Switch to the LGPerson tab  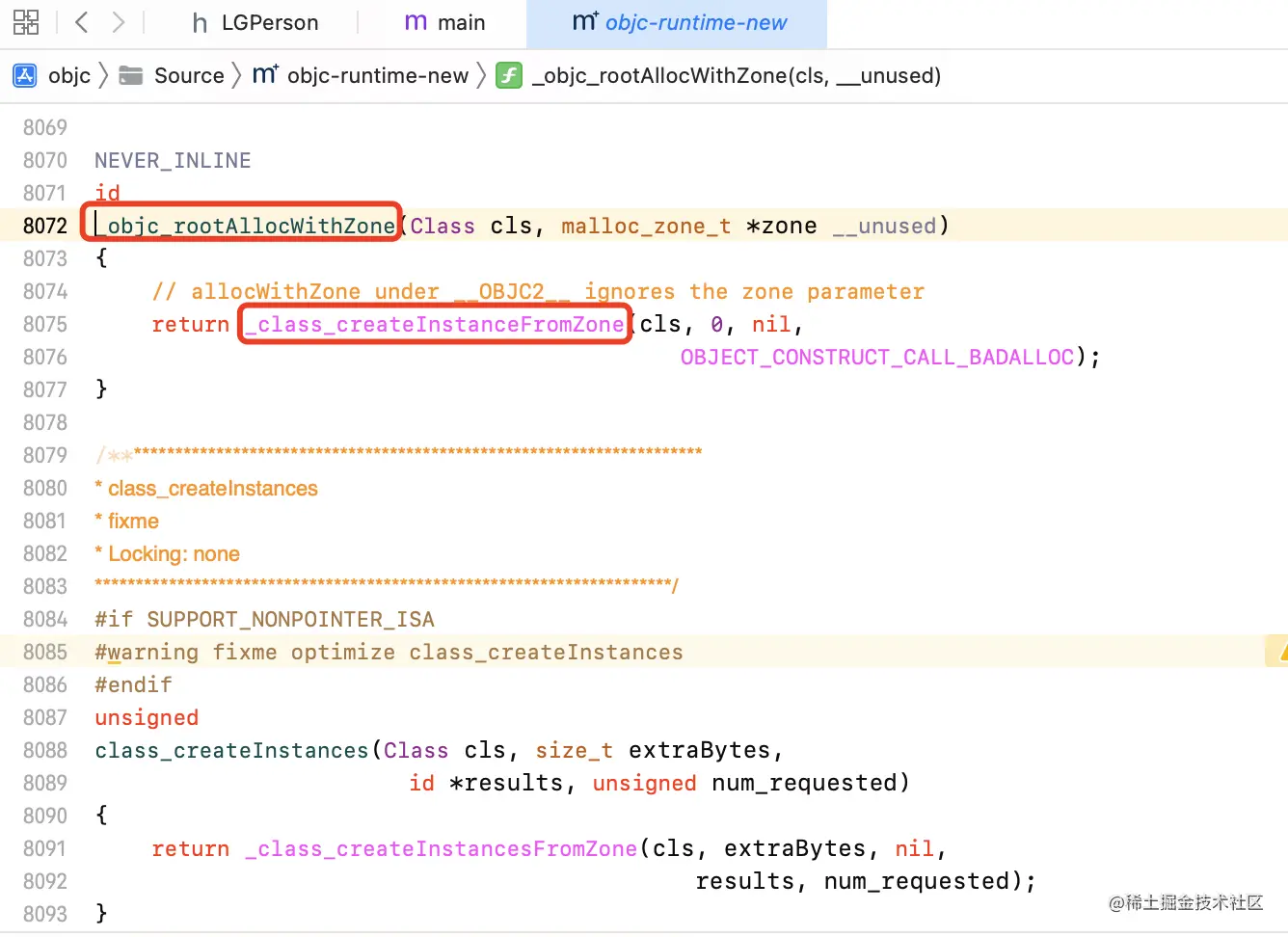[255, 22]
